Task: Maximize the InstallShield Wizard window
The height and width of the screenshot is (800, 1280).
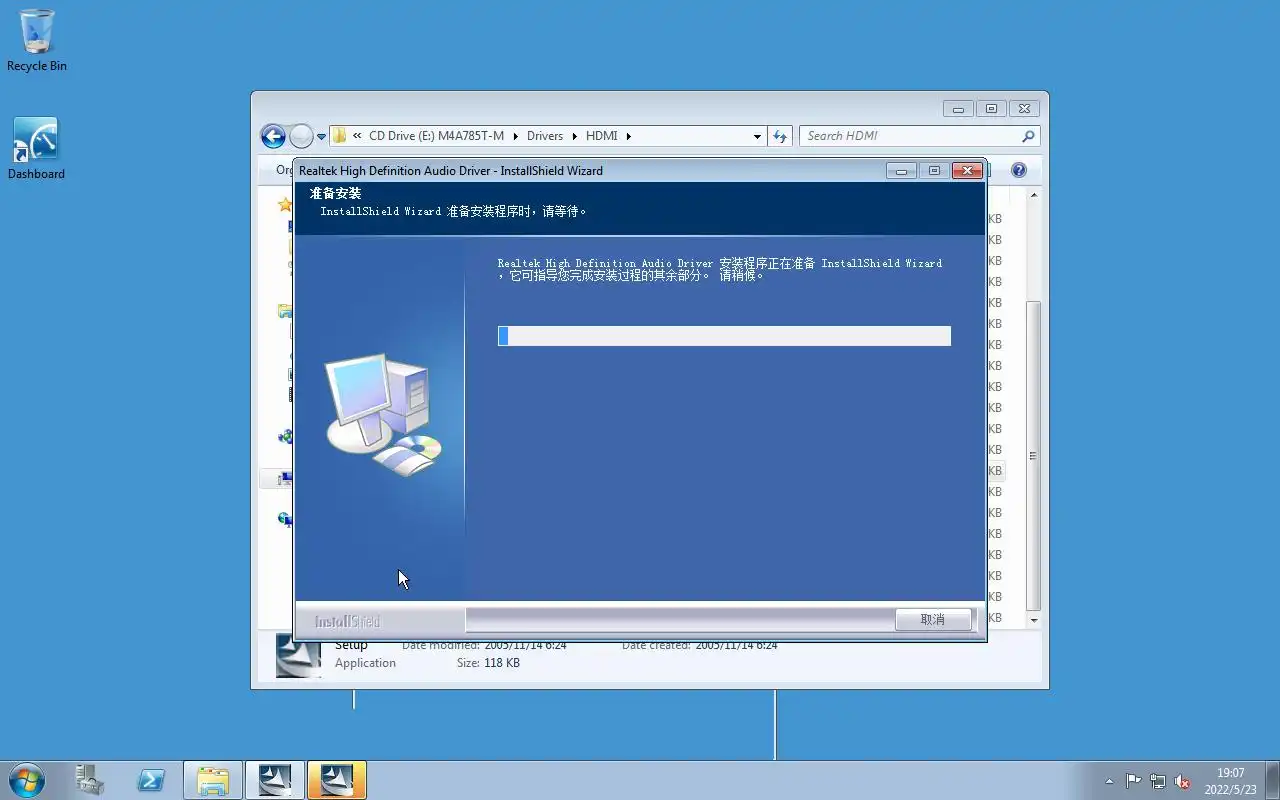Action: 934,171
